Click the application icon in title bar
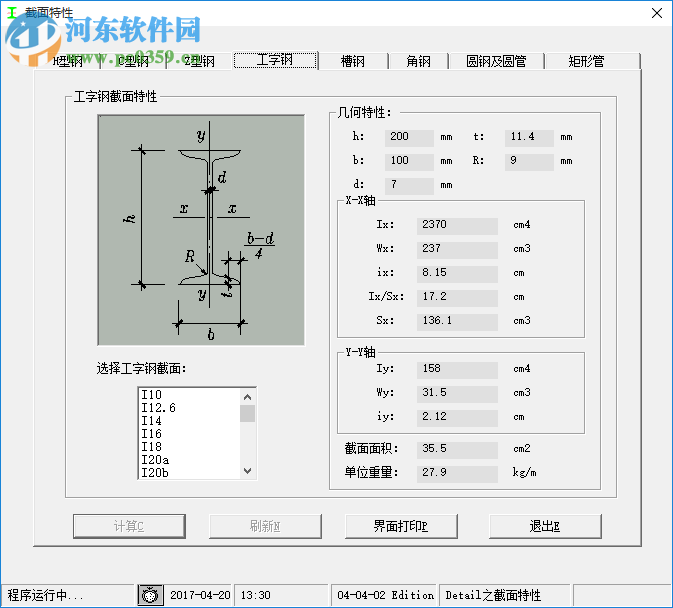Screen dimensions: 673x608 (x=12, y=13)
